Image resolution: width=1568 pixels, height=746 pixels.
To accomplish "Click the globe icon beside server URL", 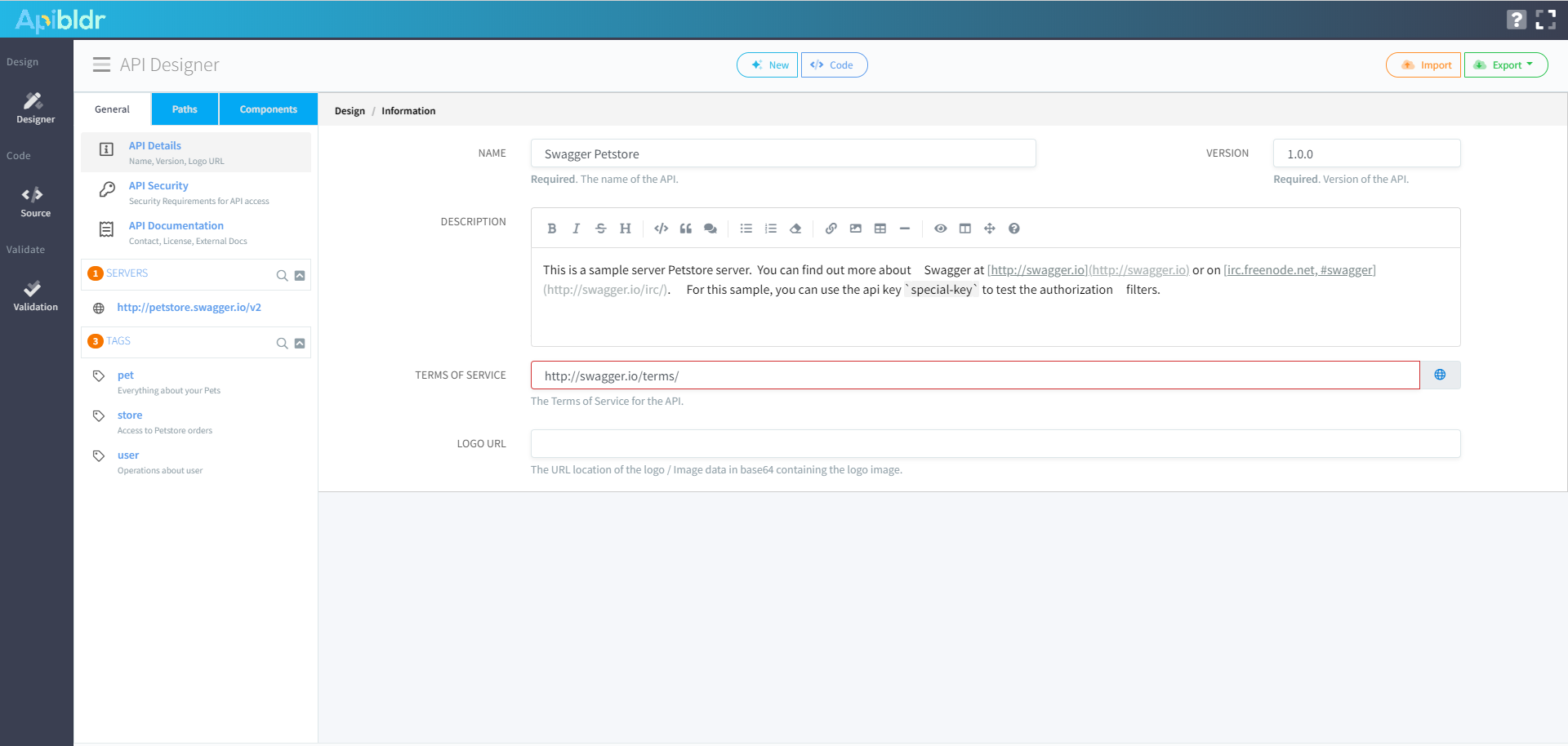I will point(99,309).
